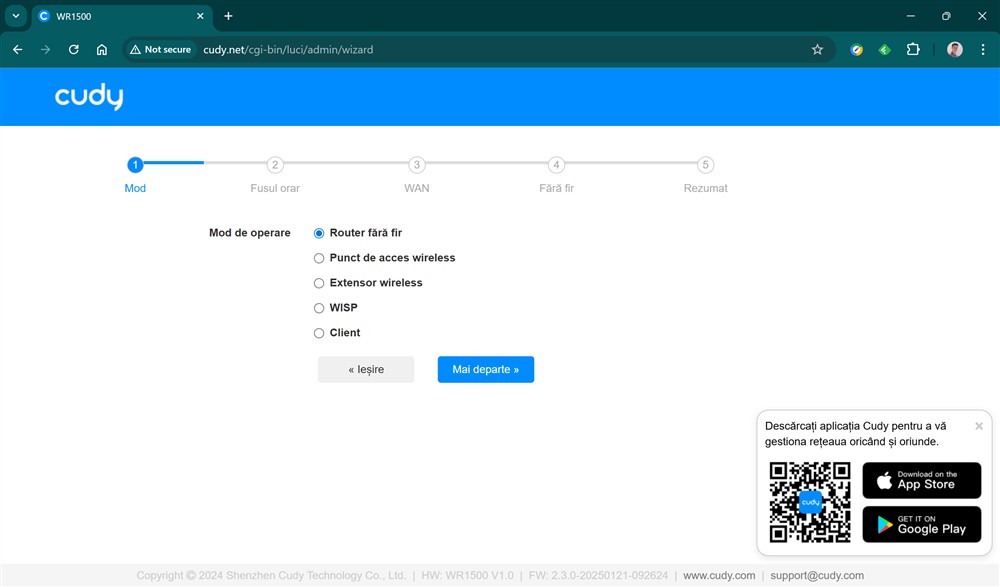The height and width of the screenshot is (587, 1000).
Task: Jump to wizard step 3 WAN
Action: point(416,165)
